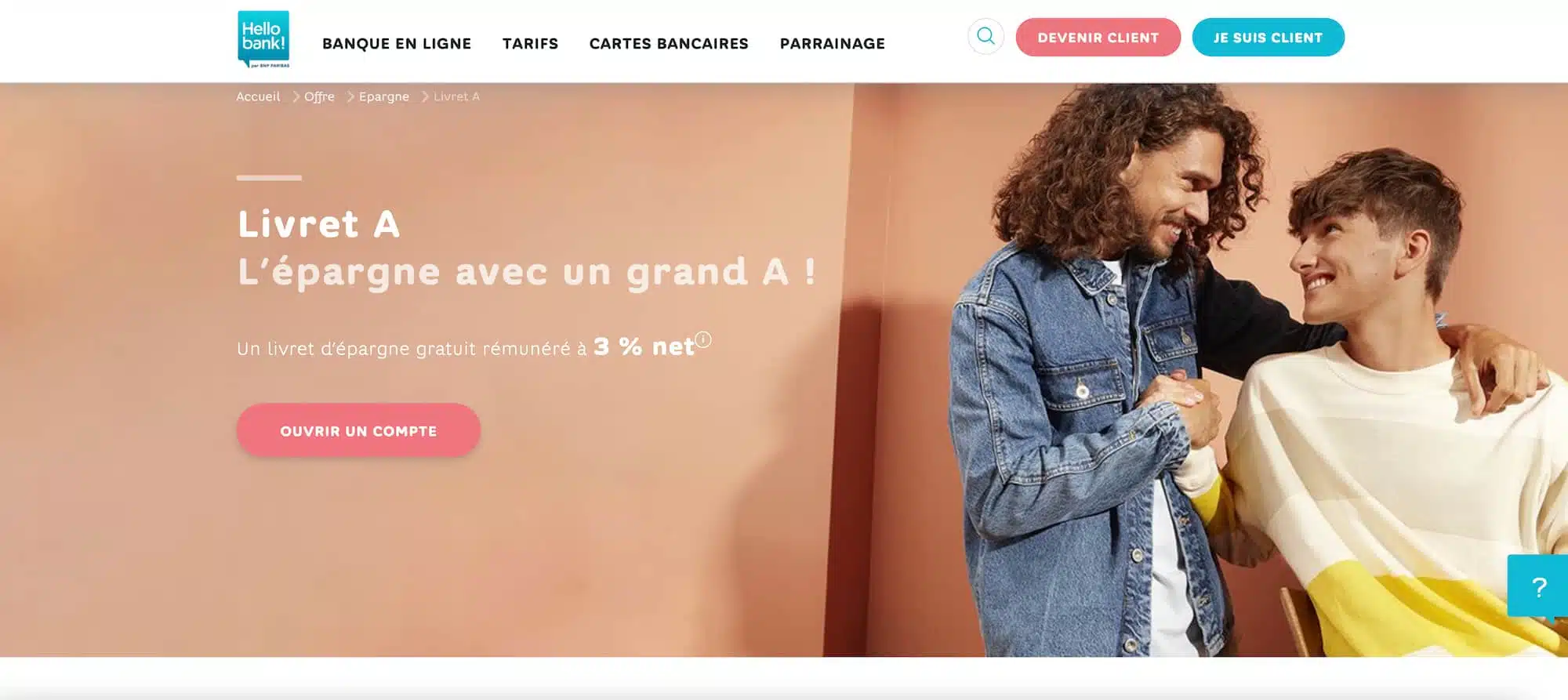Click the chevron before Offre breadcrumb
The image size is (1568, 700).
pyautogui.click(x=296, y=96)
